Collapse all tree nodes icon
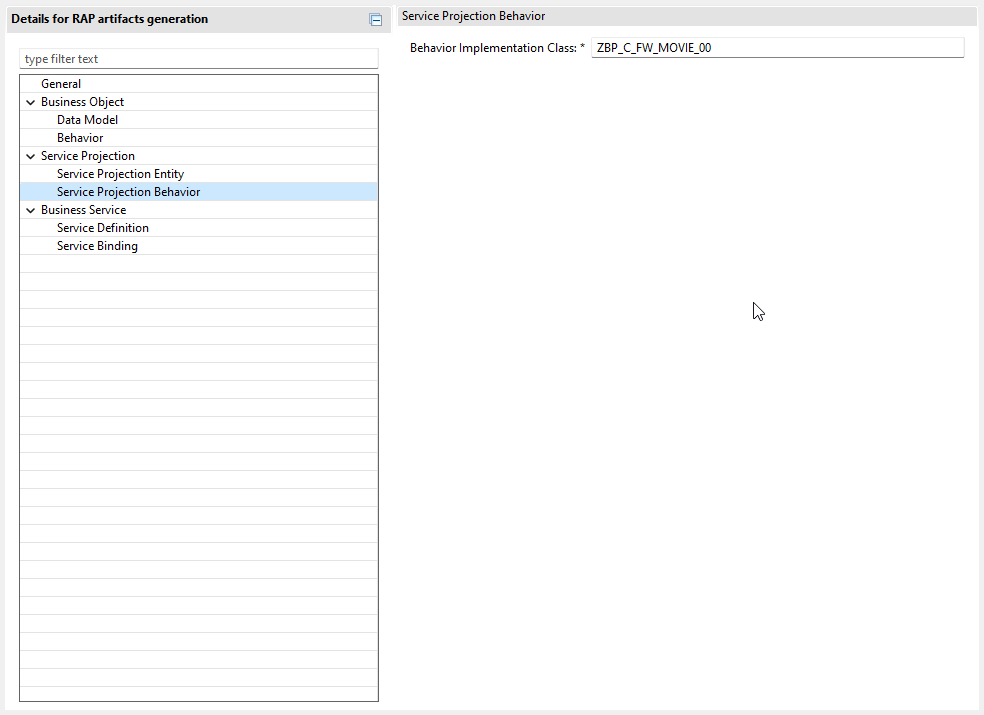The height and width of the screenshot is (715, 984). point(375,20)
